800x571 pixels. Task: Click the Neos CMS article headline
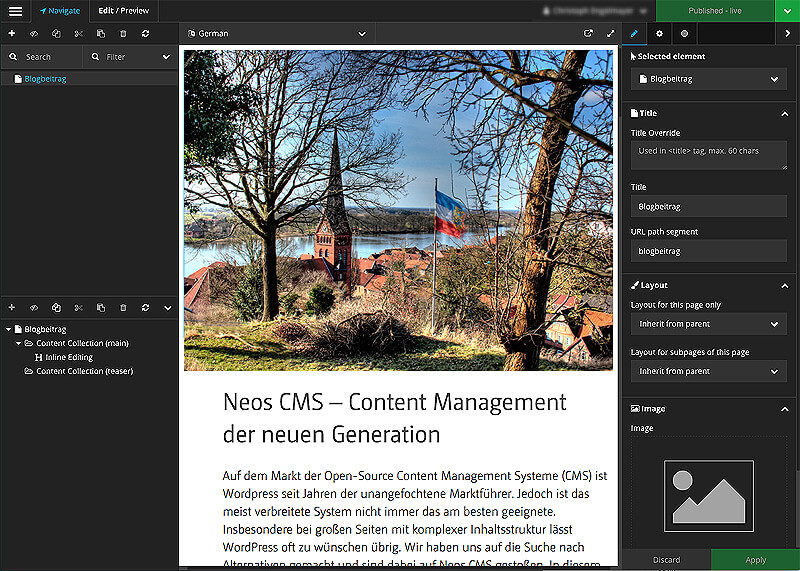[x=394, y=418]
